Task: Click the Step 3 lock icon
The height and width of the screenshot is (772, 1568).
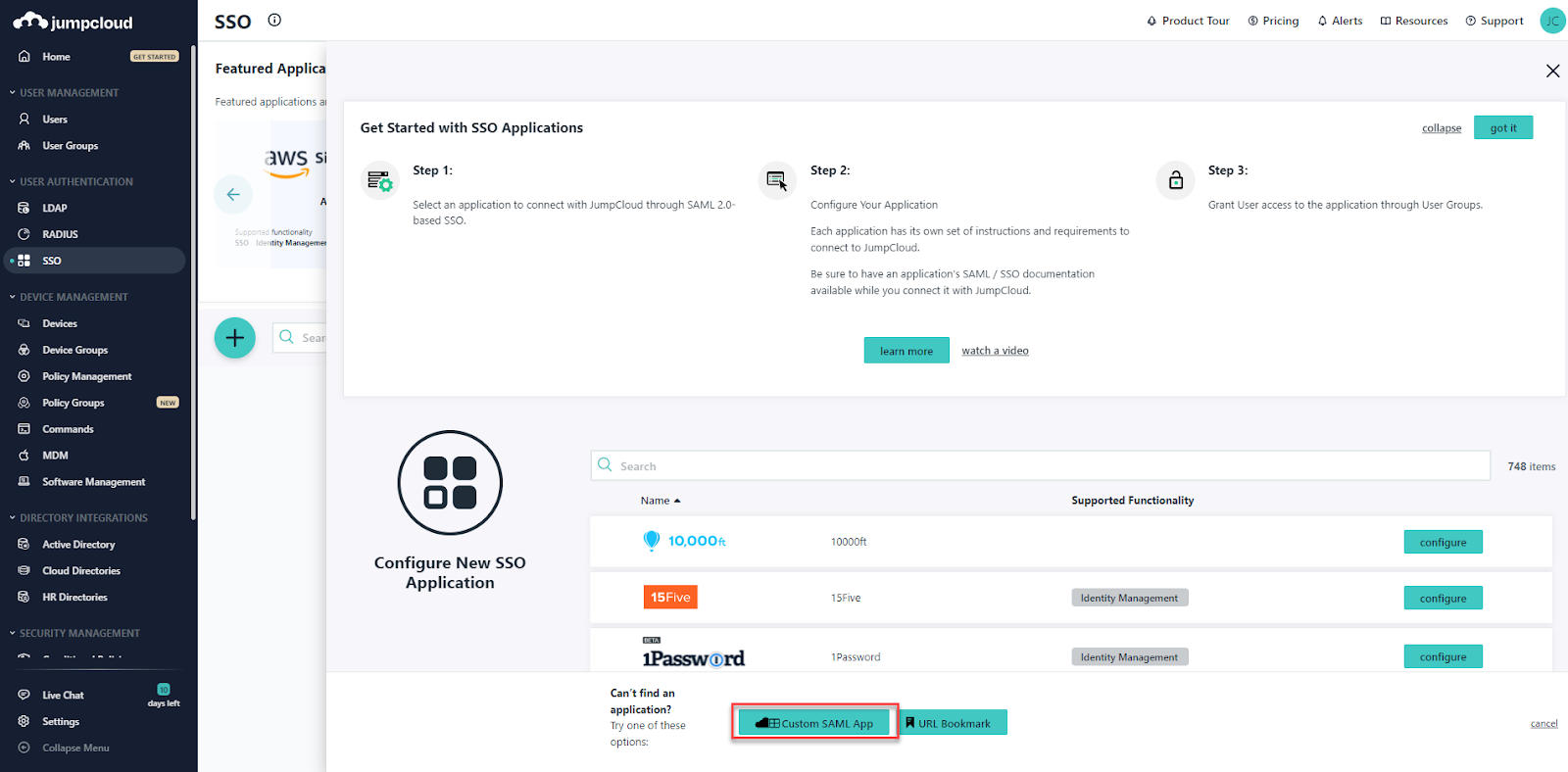Action: pyautogui.click(x=1176, y=180)
